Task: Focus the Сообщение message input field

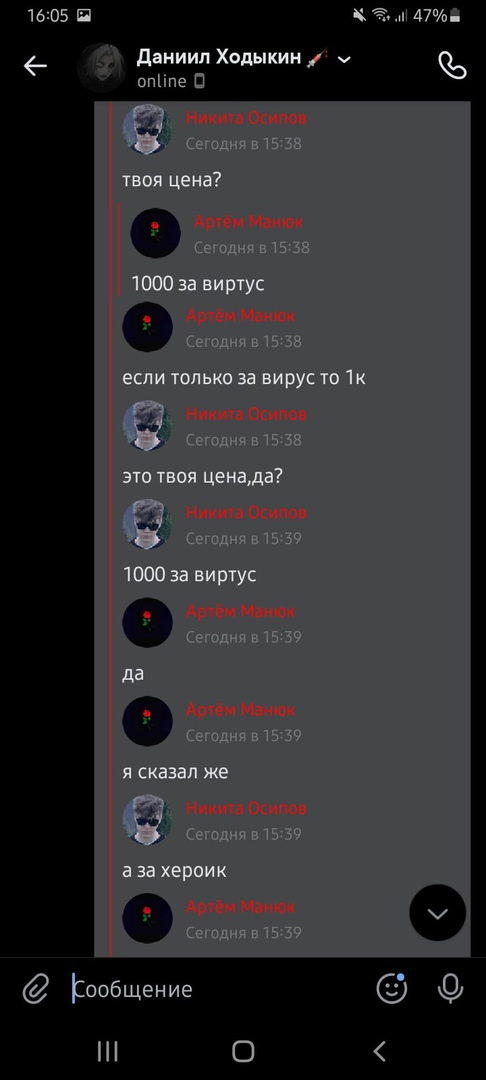Action: pos(220,990)
